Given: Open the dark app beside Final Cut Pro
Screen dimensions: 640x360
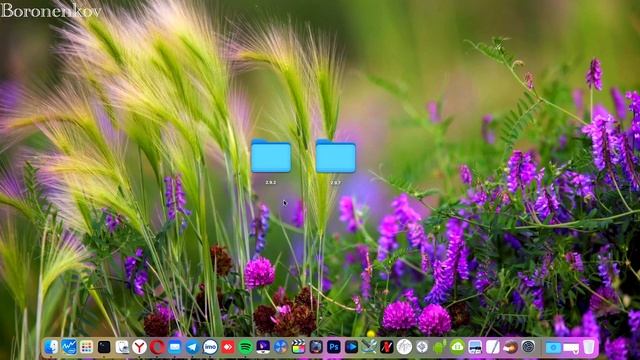Looking at the screenshot, I should (316, 347).
